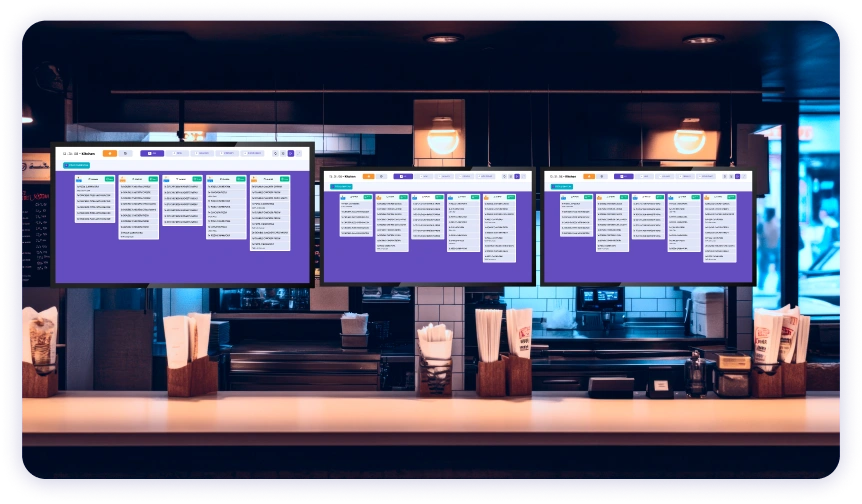This screenshot has height=504, width=862.
Task: Click the list icon left of the purple play icon, left monitor
Action: click(283, 153)
